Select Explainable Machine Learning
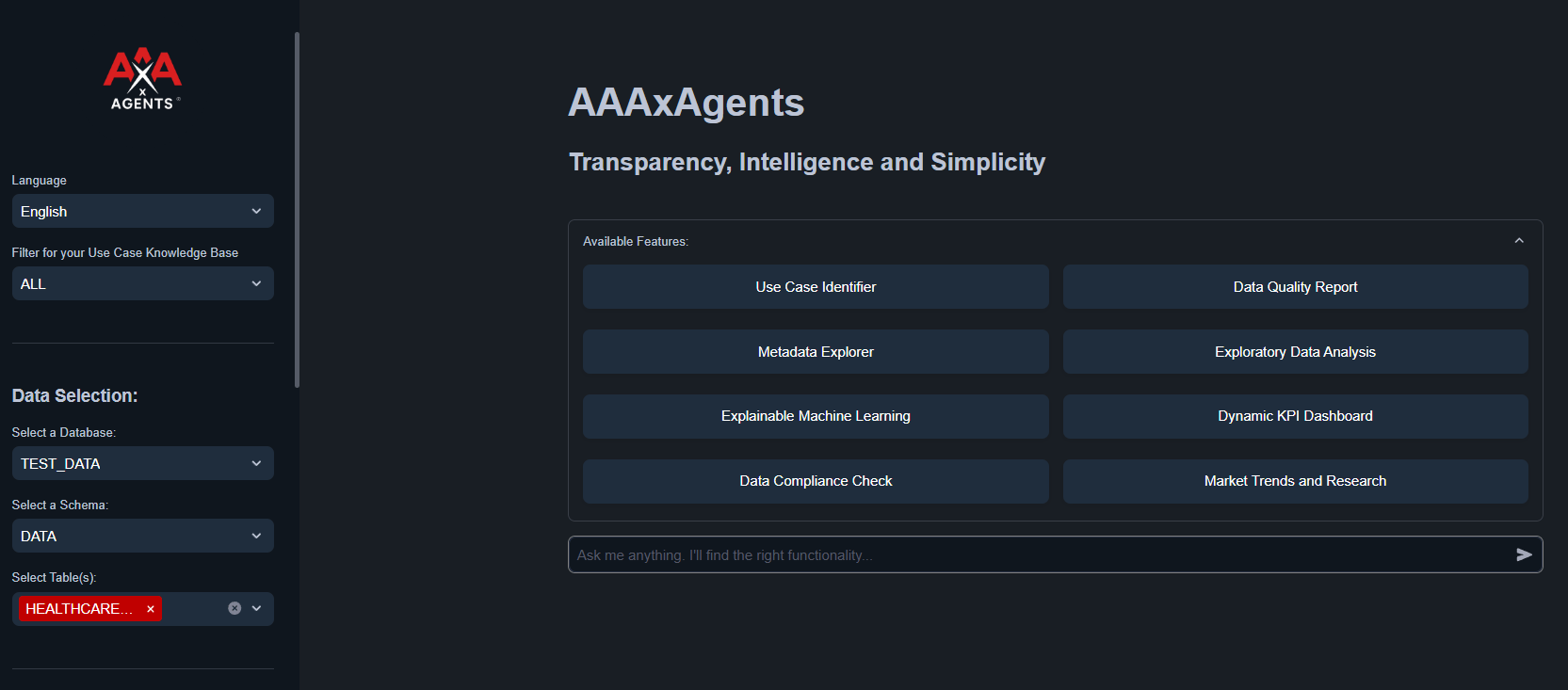This screenshot has height=690, width=1568. coord(816,416)
